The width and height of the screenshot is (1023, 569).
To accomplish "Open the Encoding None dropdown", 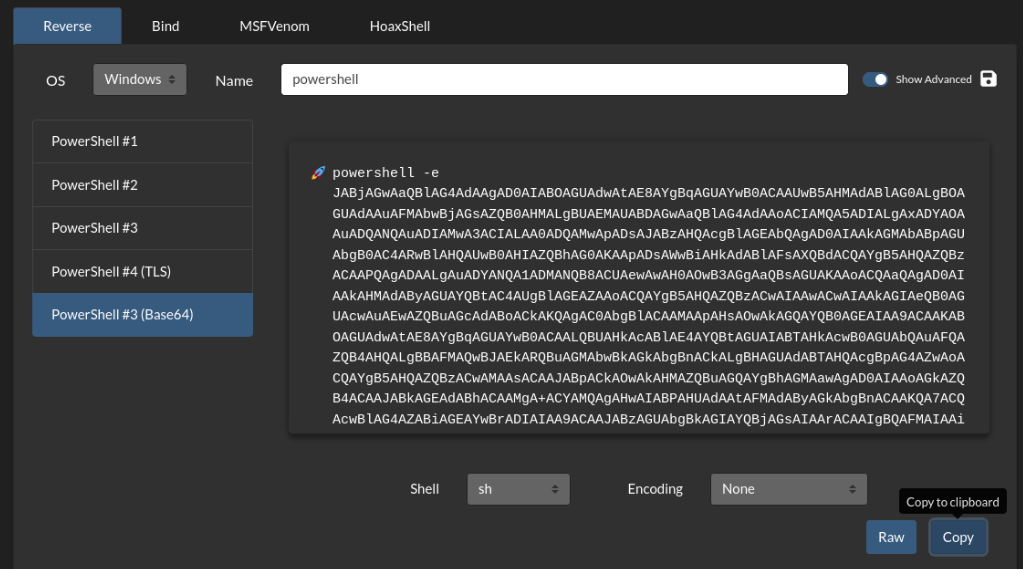I will tap(789, 489).
